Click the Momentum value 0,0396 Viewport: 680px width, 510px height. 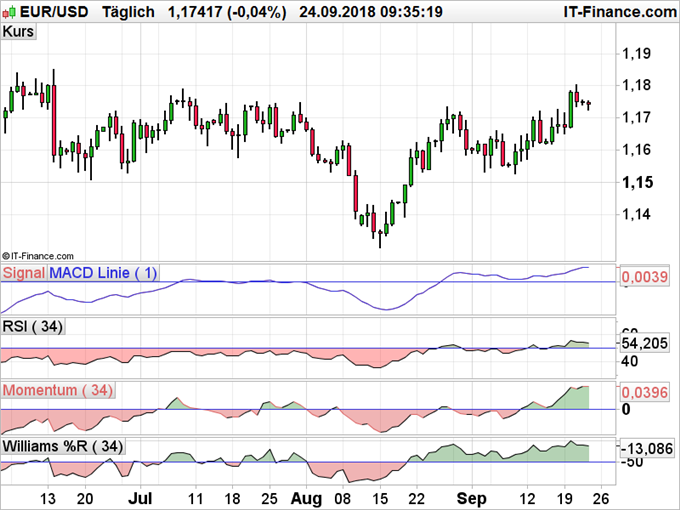coord(644,392)
